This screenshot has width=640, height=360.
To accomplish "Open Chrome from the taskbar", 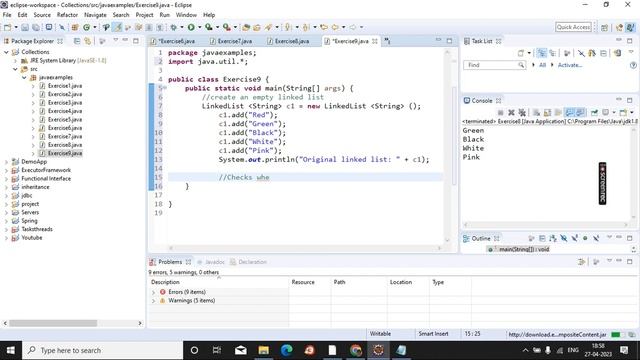I will click(x=356, y=350).
